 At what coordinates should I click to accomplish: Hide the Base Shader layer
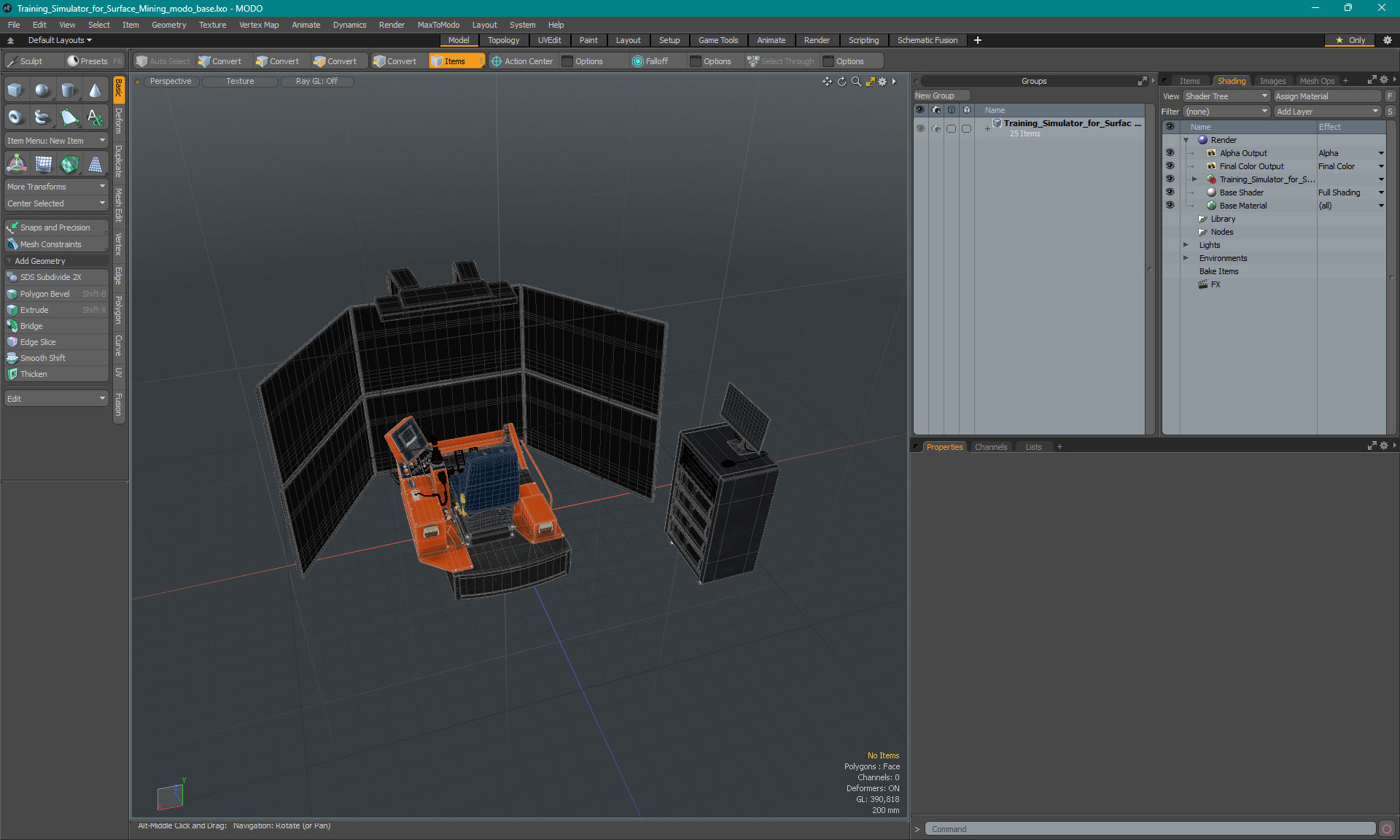tap(1170, 192)
